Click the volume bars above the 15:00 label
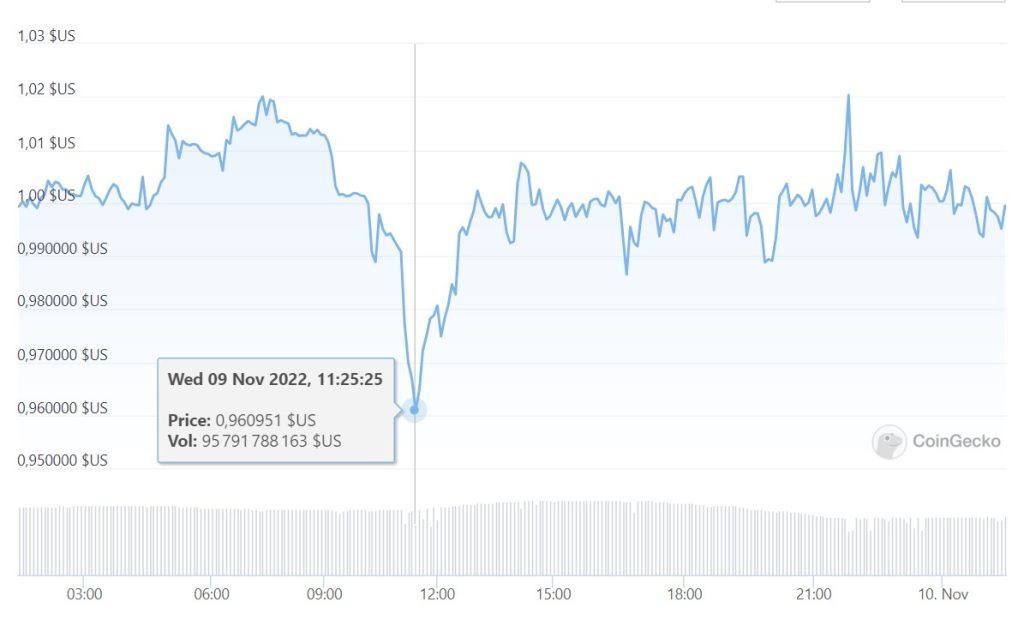The width and height of the screenshot is (1024, 626). point(553,538)
